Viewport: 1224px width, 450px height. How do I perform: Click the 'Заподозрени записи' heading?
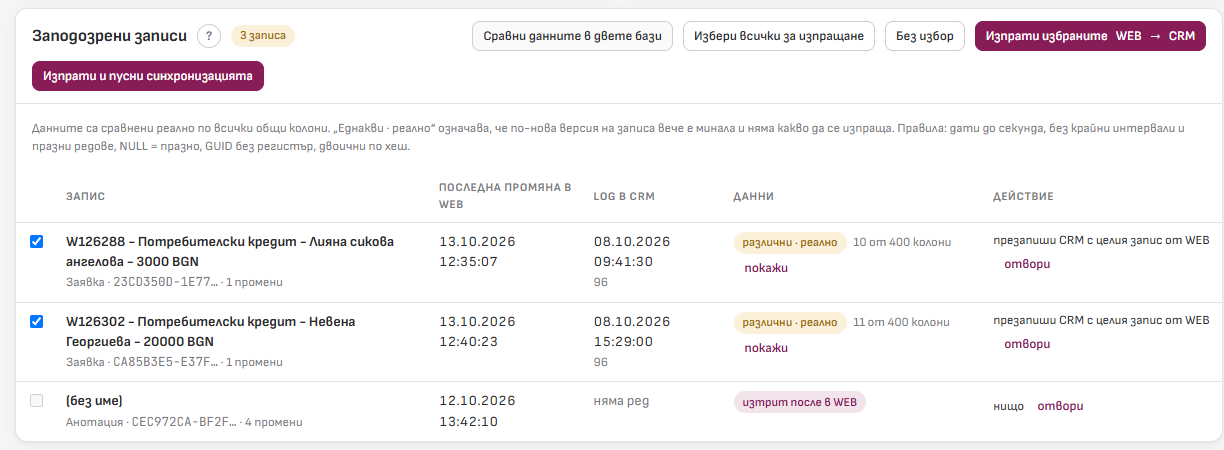[x=110, y=36]
